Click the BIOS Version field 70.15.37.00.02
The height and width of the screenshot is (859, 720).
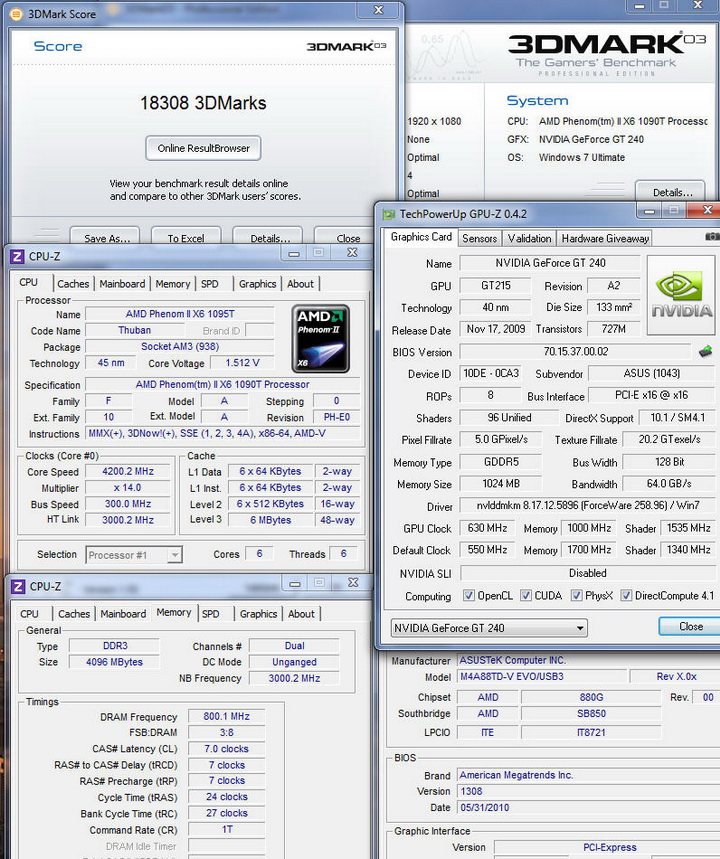576,352
